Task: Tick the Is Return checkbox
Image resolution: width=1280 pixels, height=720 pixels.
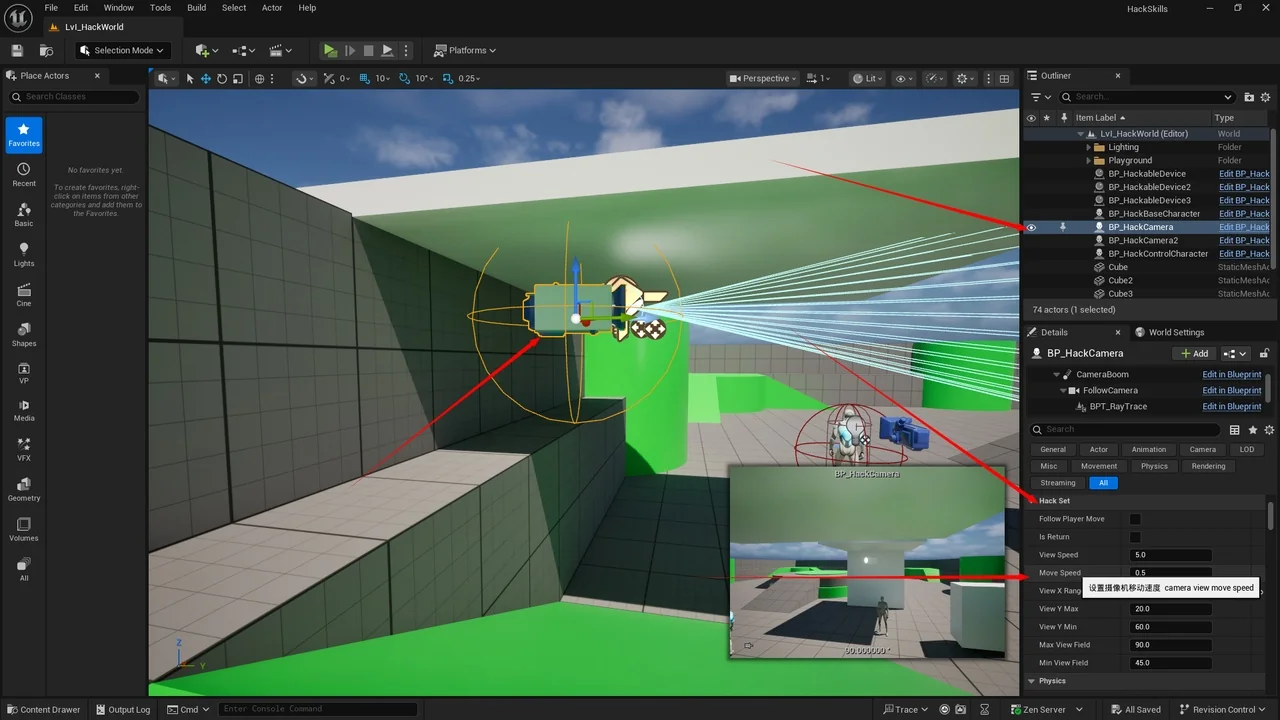Action: click(1135, 537)
